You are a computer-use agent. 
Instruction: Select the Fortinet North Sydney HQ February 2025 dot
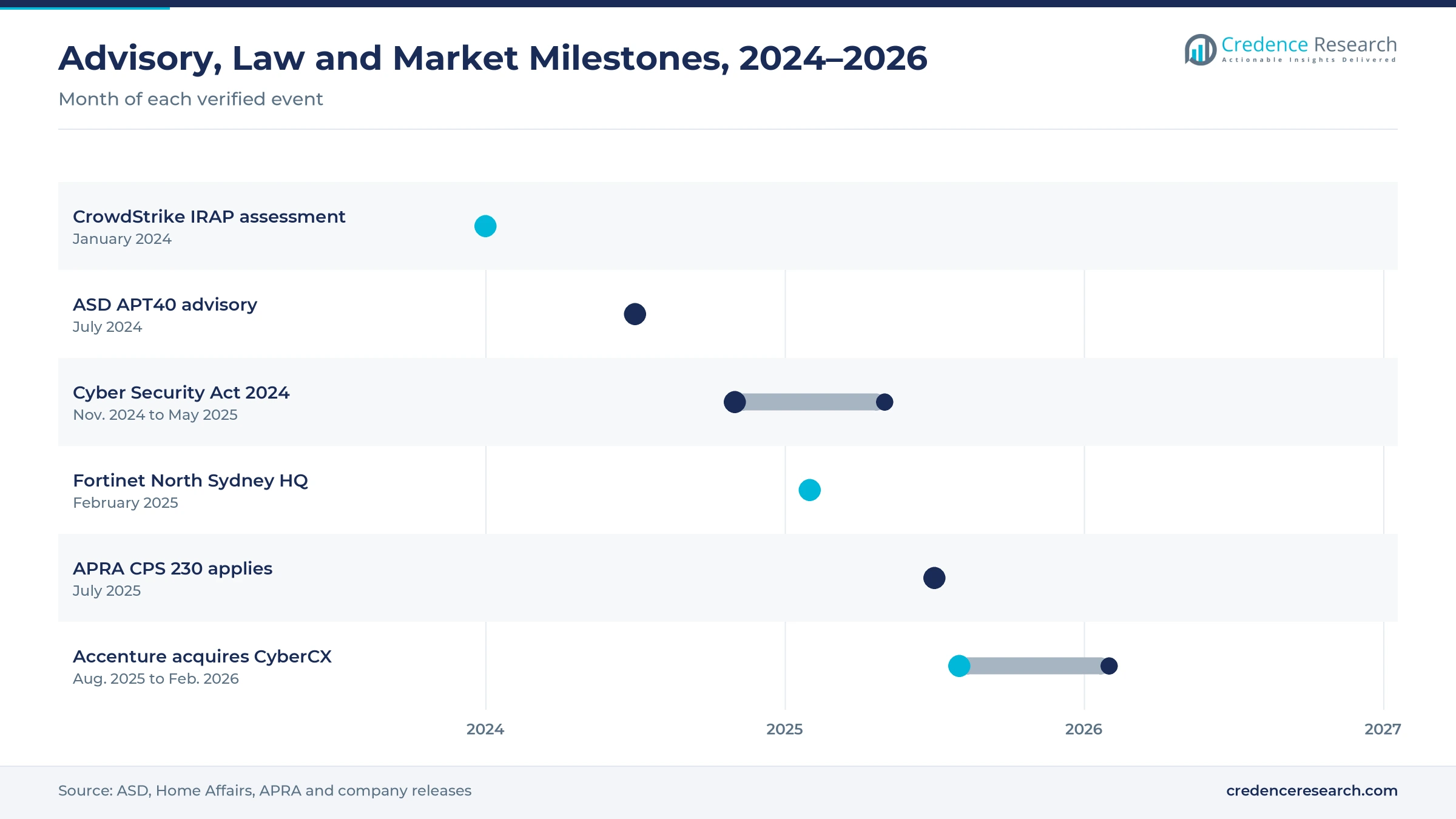(x=810, y=490)
